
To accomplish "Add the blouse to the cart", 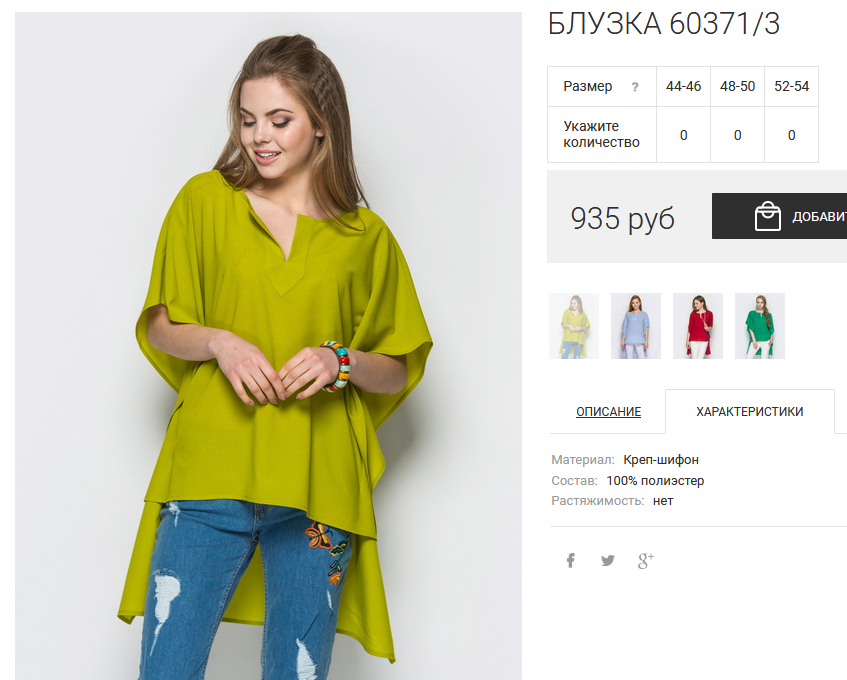I will click(x=779, y=216).
